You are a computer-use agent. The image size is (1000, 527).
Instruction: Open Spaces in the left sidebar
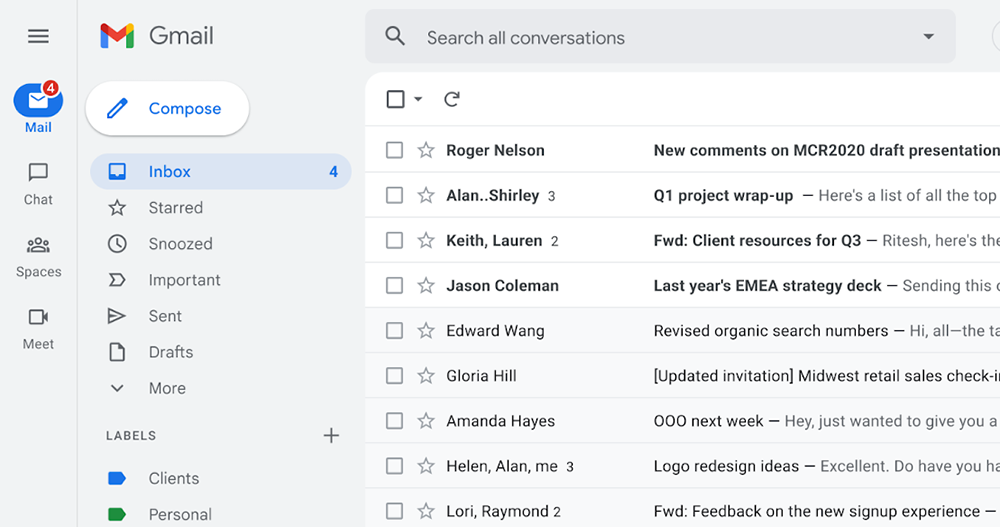(x=38, y=255)
